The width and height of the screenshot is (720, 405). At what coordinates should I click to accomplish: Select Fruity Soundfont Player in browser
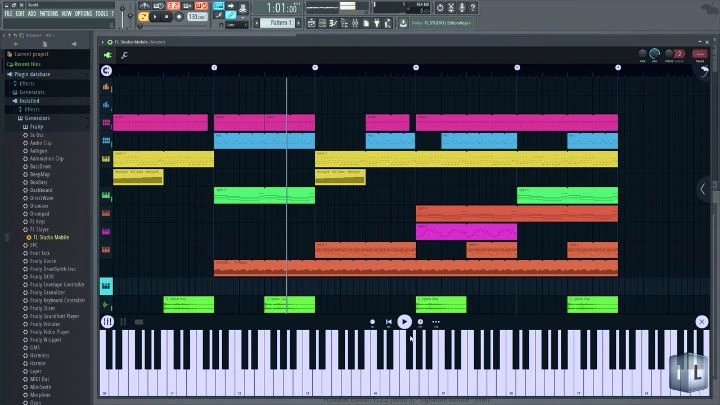[54, 316]
